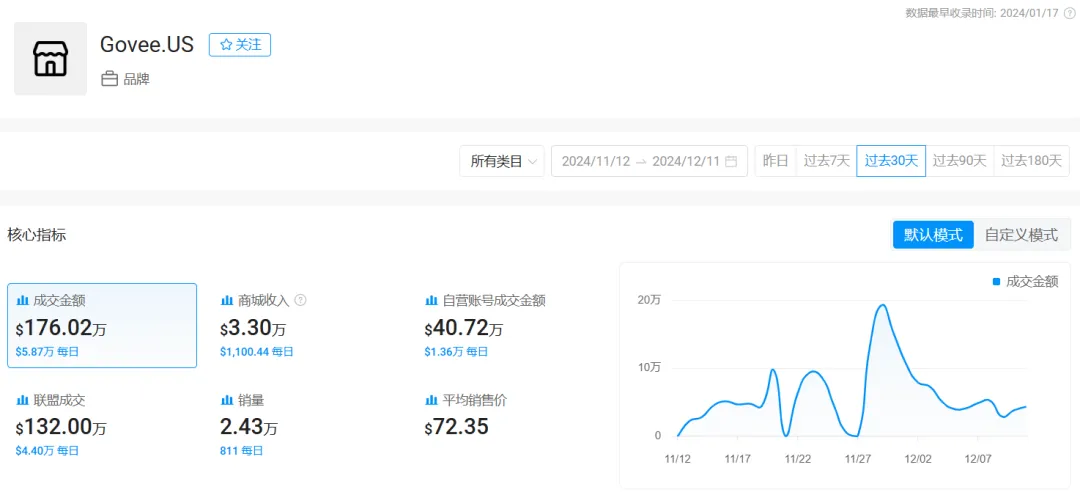The width and height of the screenshot is (1080, 495).
Task: Click the bar chart icon beside 销量
Action: [227, 401]
